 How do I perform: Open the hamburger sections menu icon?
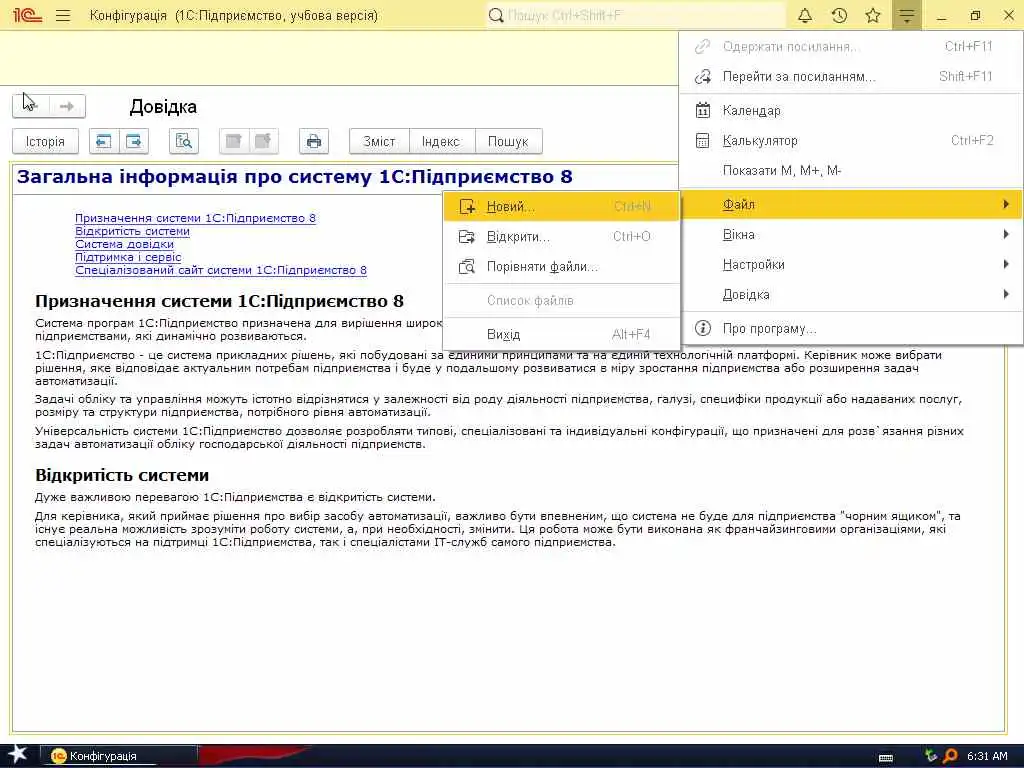(63, 15)
